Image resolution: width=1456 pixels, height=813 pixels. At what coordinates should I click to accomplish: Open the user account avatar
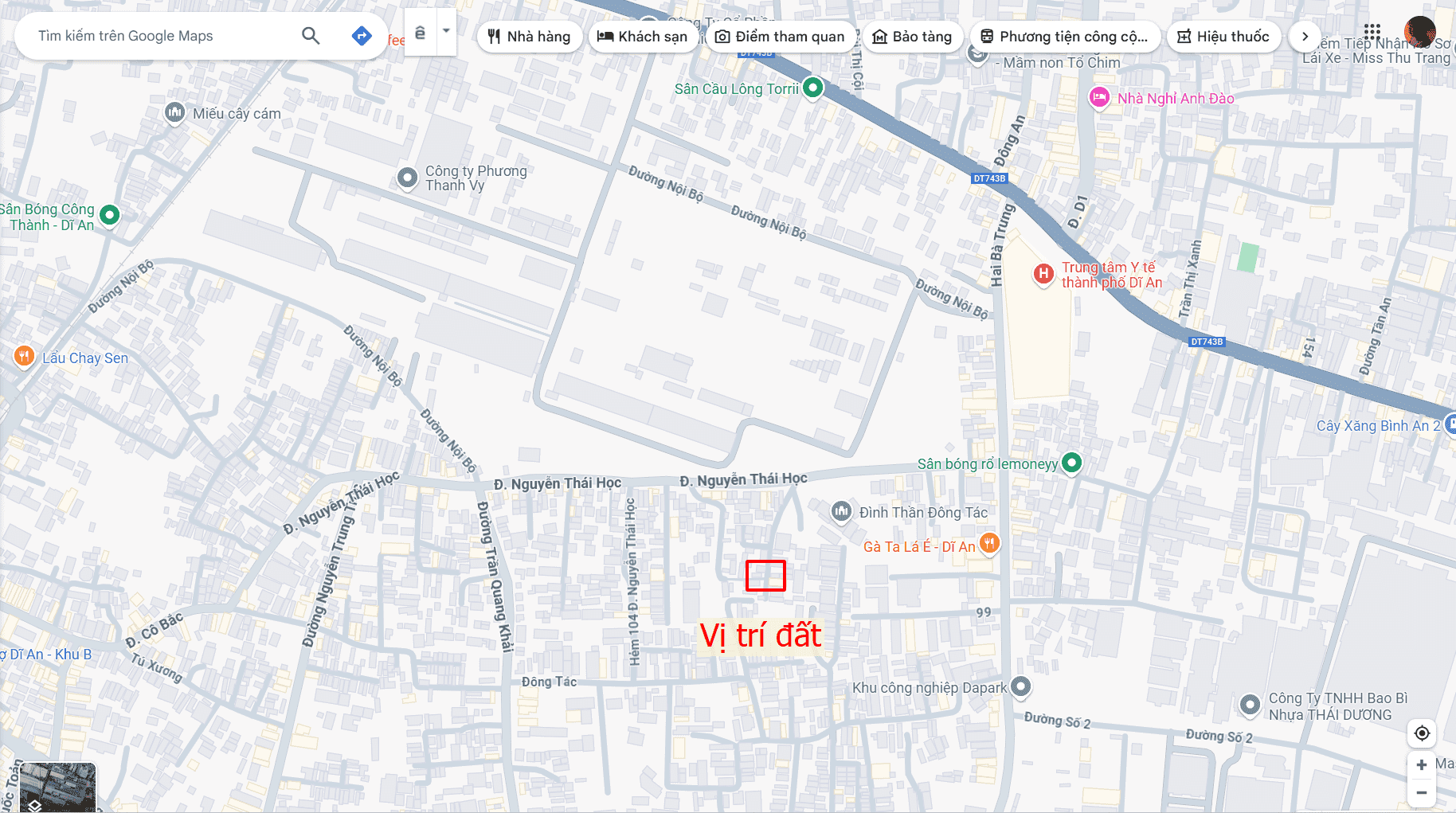click(1419, 32)
